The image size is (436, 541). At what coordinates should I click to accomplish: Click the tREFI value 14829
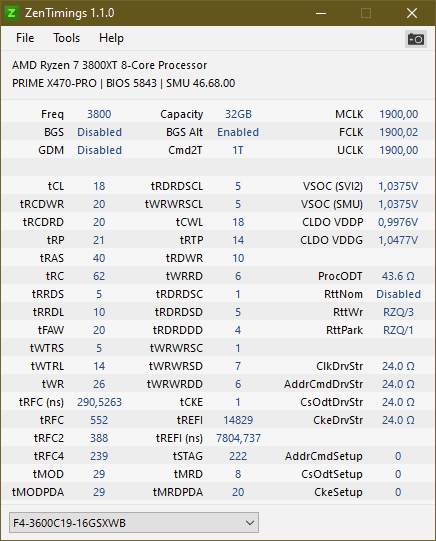pyautogui.click(x=238, y=420)
